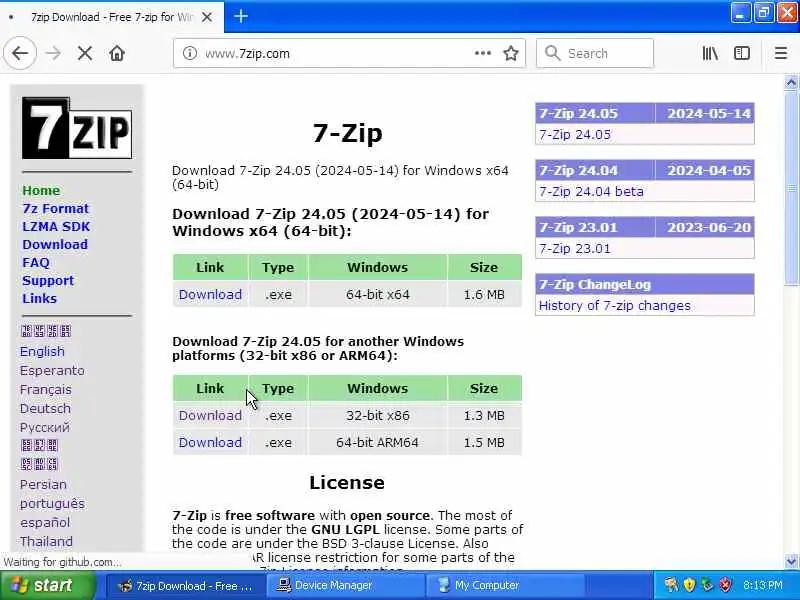Open a new tab with plus icon

[x=241, y=17]
